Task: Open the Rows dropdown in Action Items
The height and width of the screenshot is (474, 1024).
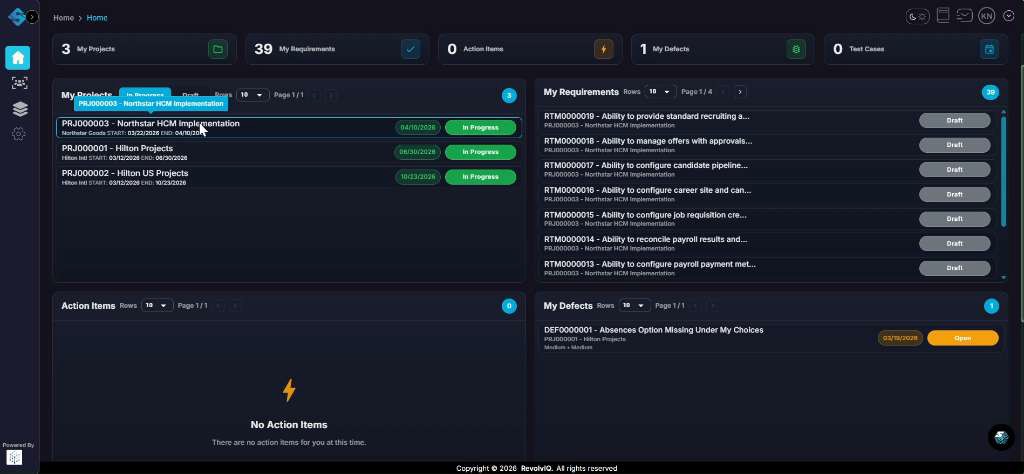Action: click(157, 306)
